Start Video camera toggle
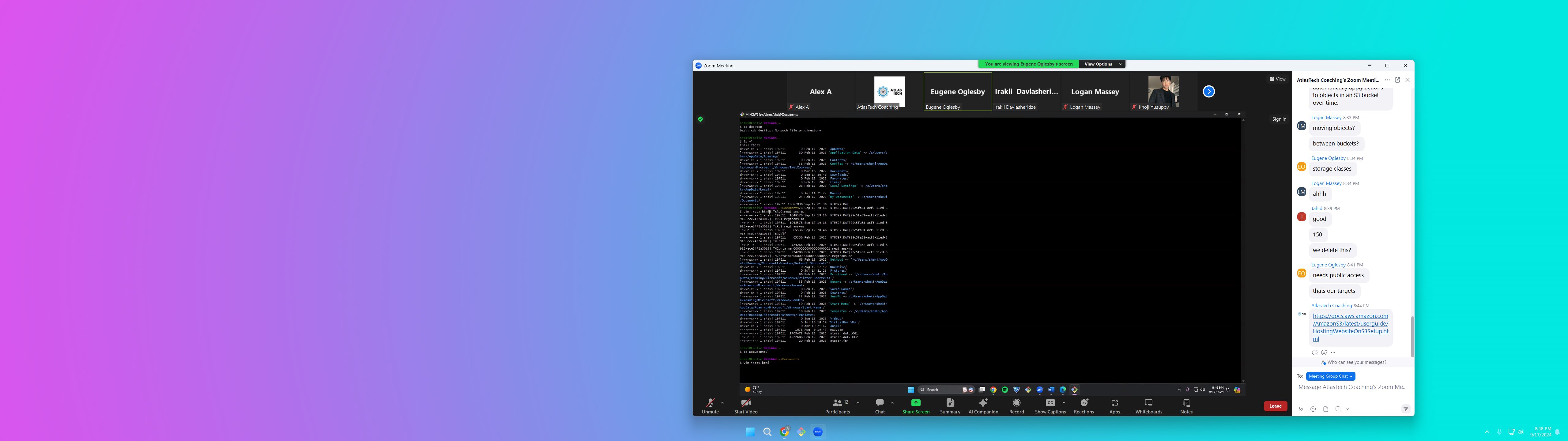Viewport: 1568px width, 441px height. point(745,406)
